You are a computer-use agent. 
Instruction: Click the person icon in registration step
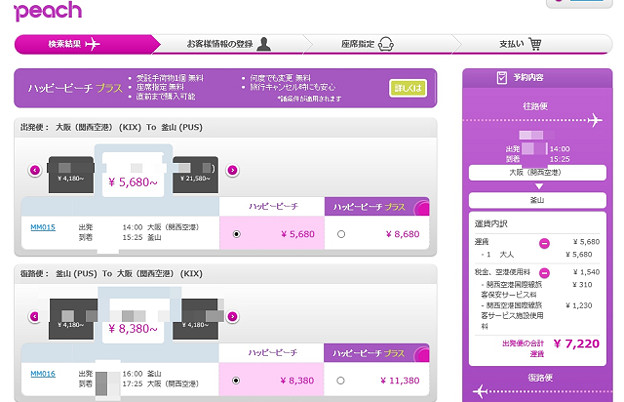tap(263, 44)
